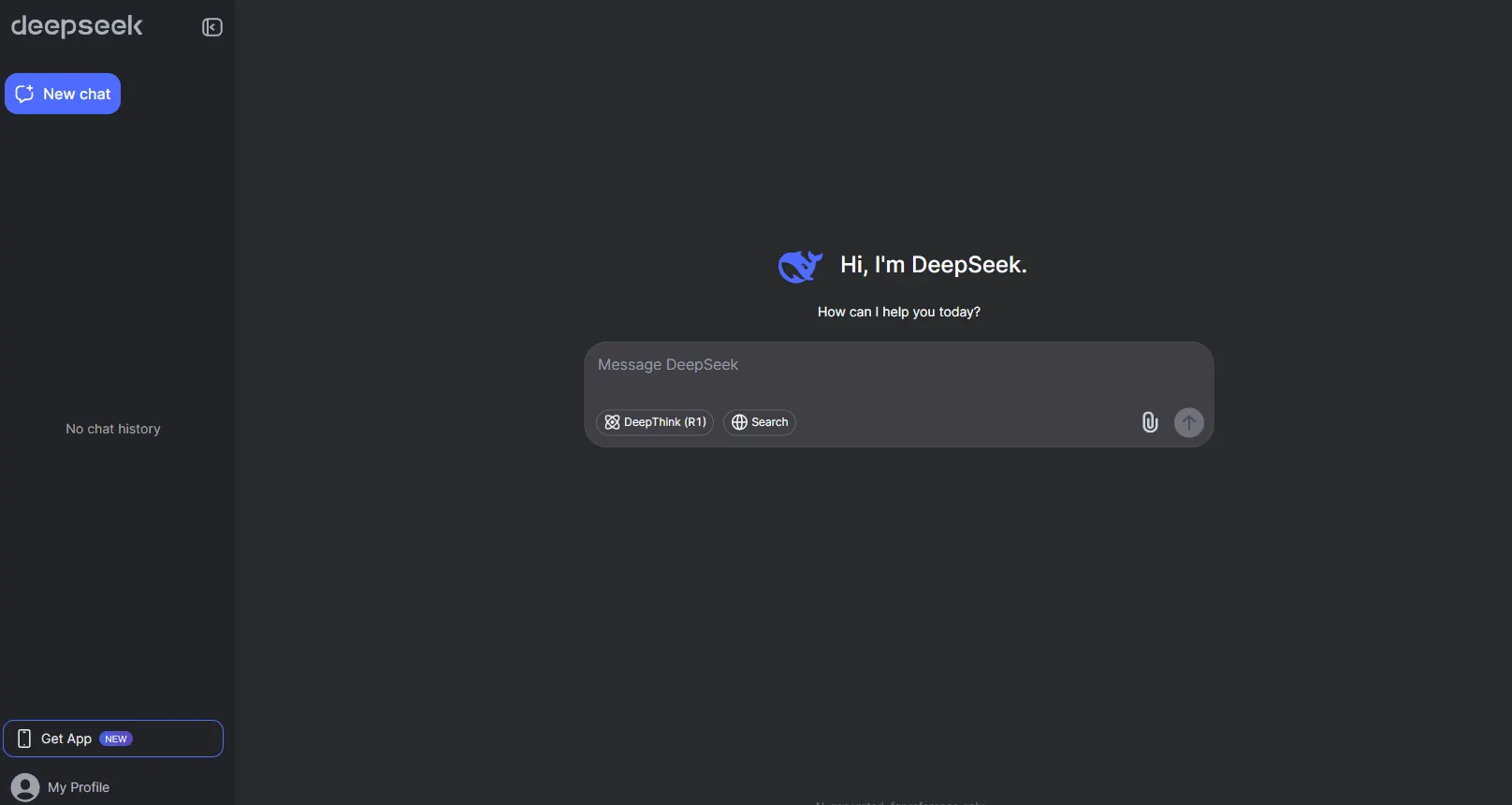The height and width of the screenshot is (805, 1512).
Task: Click the DeepThink atom-style icon
Action: (x=612, y=422)
